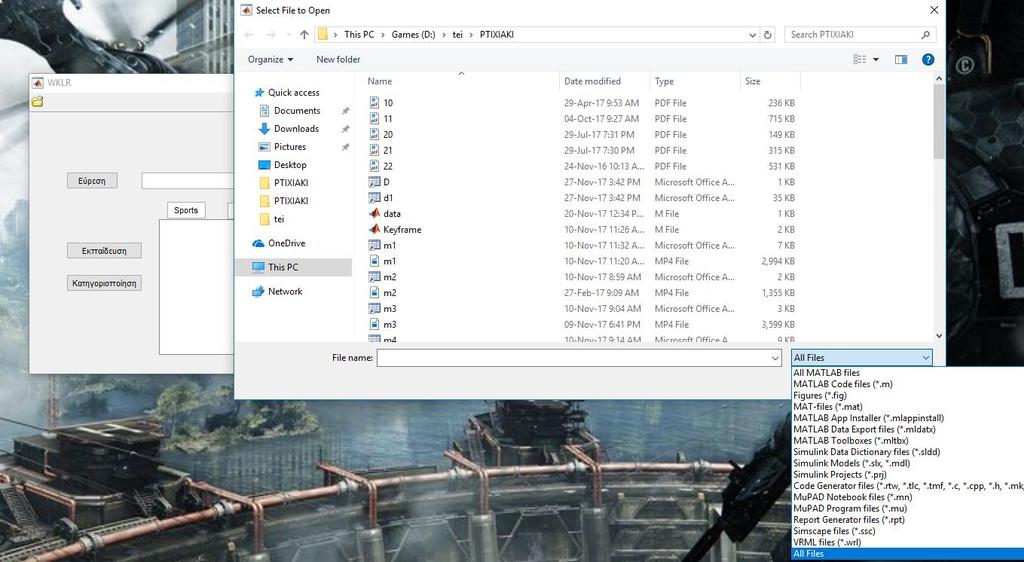Click the search magnifier icon
Screen dimensions: 1024x562
tap(925, 35)
